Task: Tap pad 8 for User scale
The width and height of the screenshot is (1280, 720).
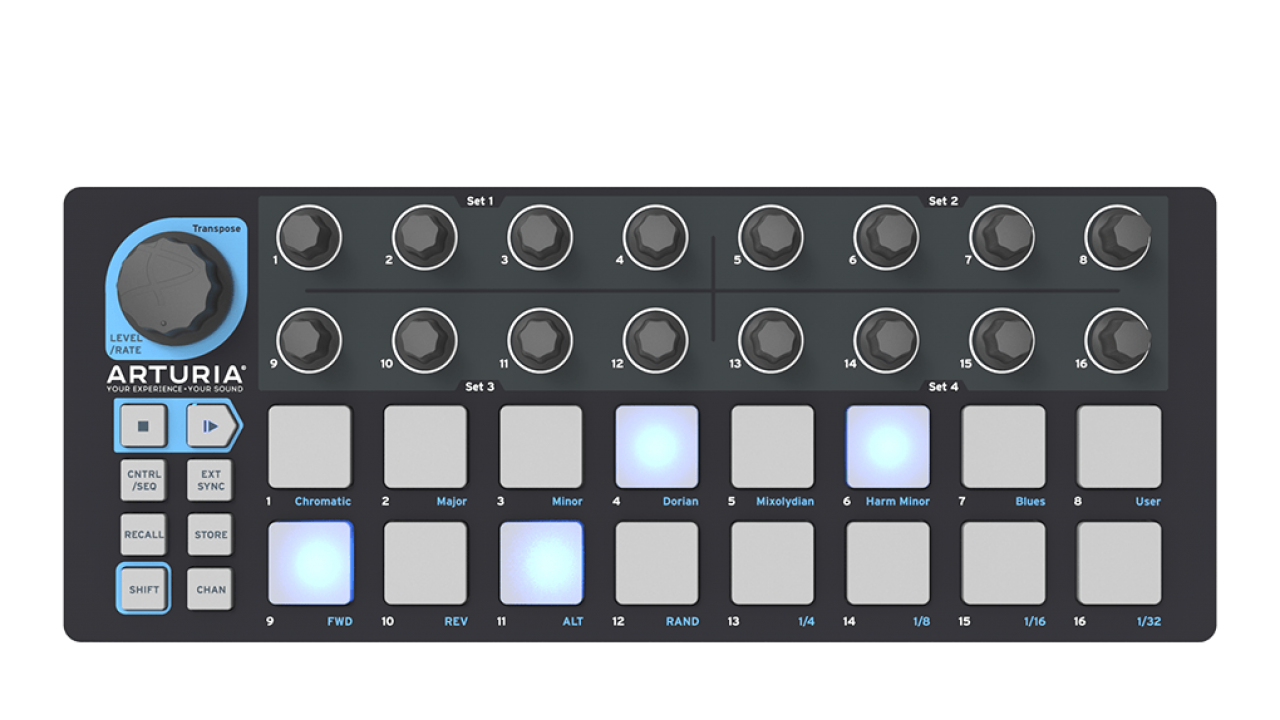Action: pyautogui.click(x=1119, y=446)
